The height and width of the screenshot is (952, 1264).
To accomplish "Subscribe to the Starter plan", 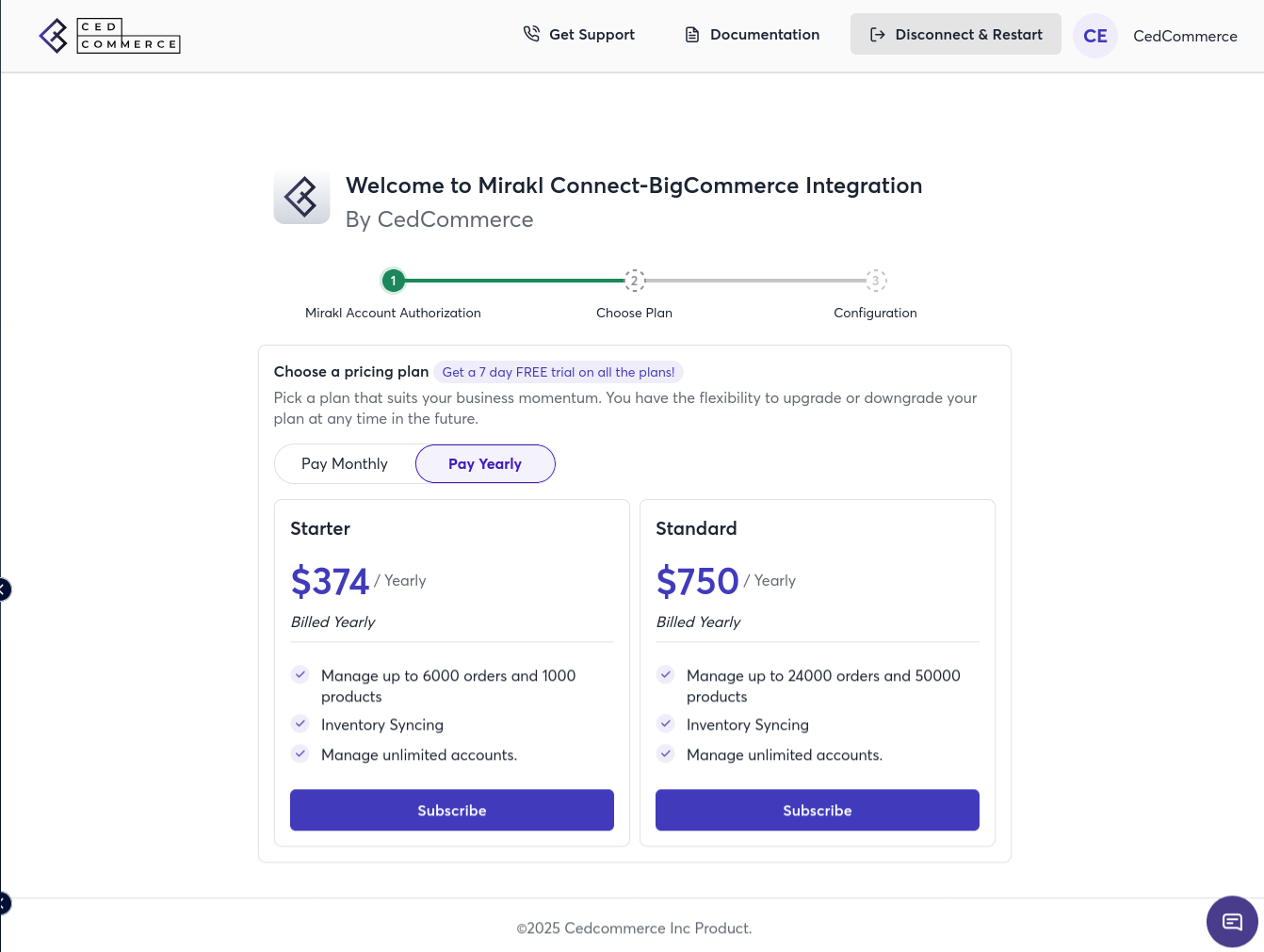I will [452, 810].
